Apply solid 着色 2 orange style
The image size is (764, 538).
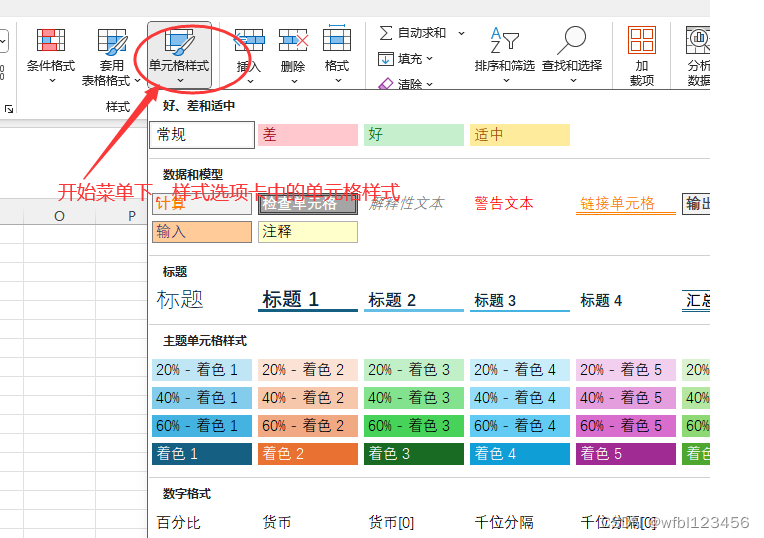coord(308,454)
